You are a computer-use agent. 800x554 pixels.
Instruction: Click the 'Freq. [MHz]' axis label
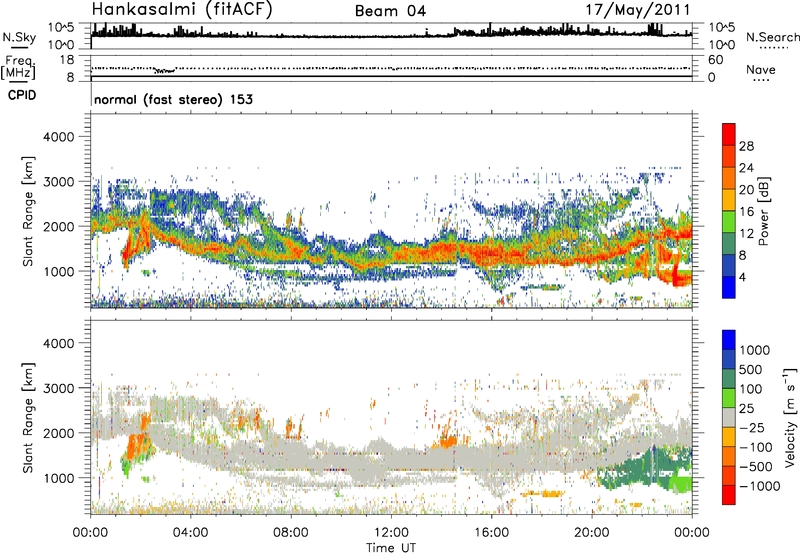pyautogui.click(x=18, y=68)
